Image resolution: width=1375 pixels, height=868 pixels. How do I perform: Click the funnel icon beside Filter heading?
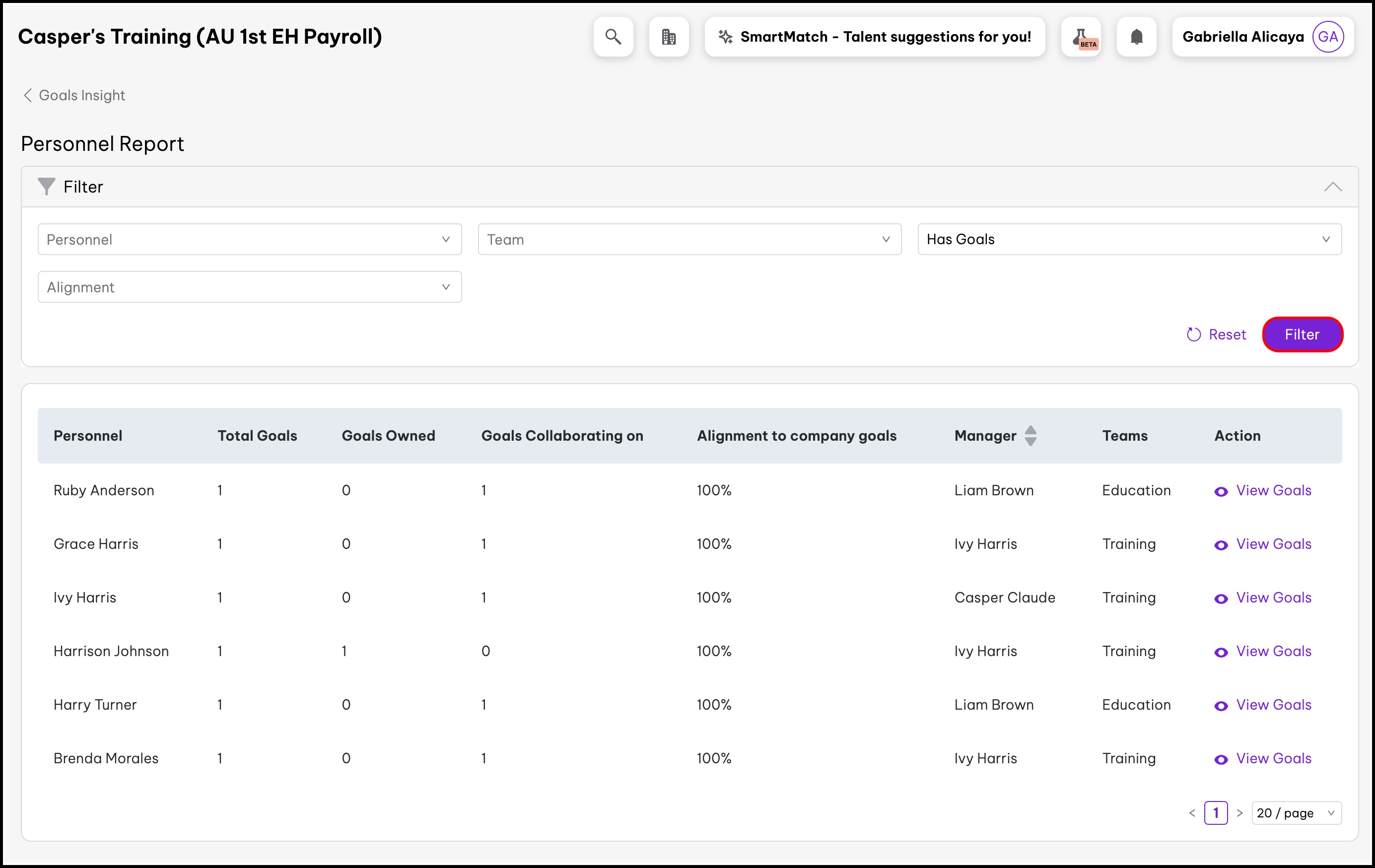[46, 186]
